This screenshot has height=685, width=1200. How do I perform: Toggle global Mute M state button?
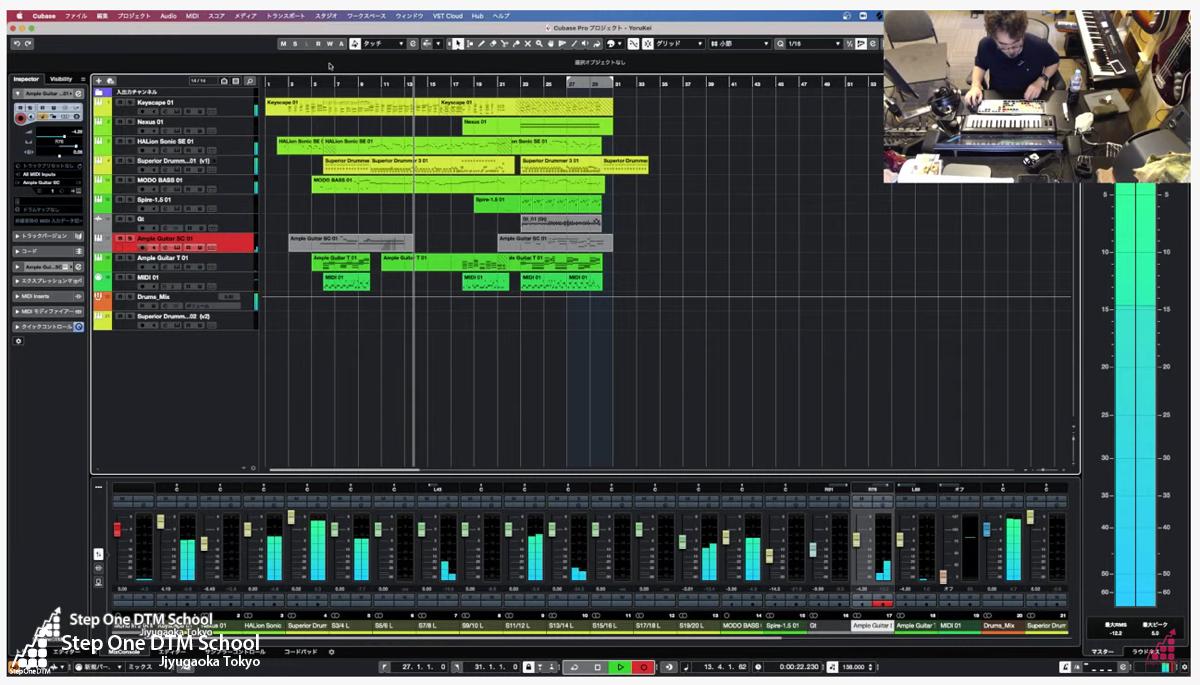click(284, 44)
